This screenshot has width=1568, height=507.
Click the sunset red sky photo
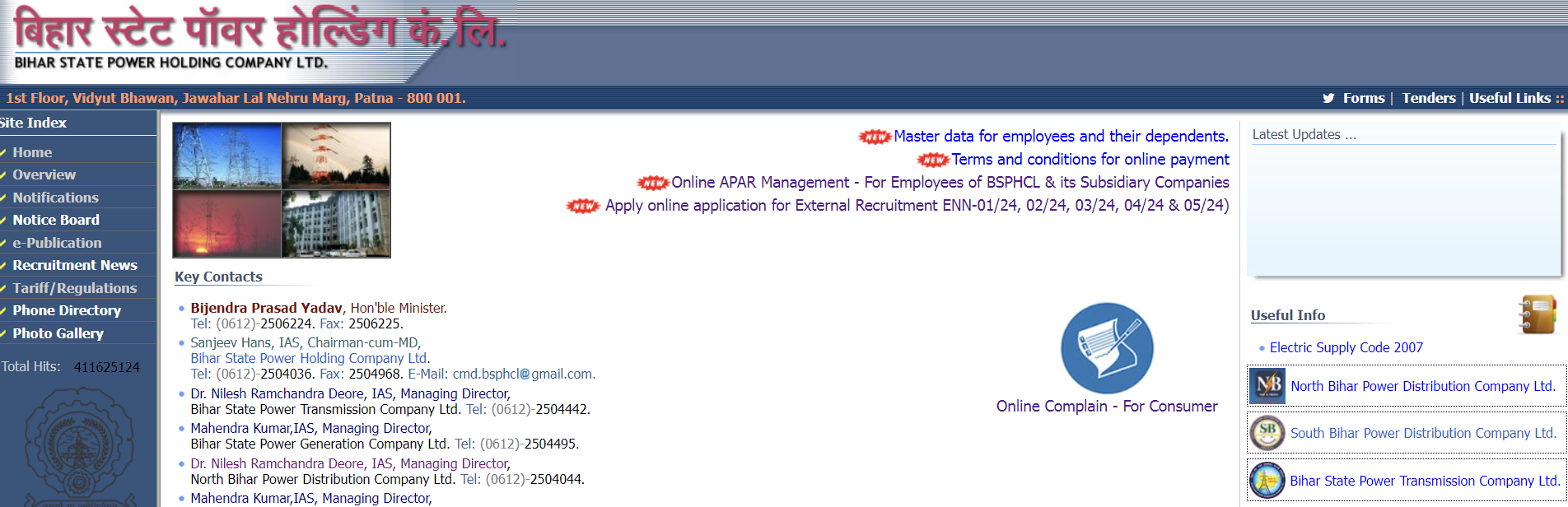pos(227,224)
